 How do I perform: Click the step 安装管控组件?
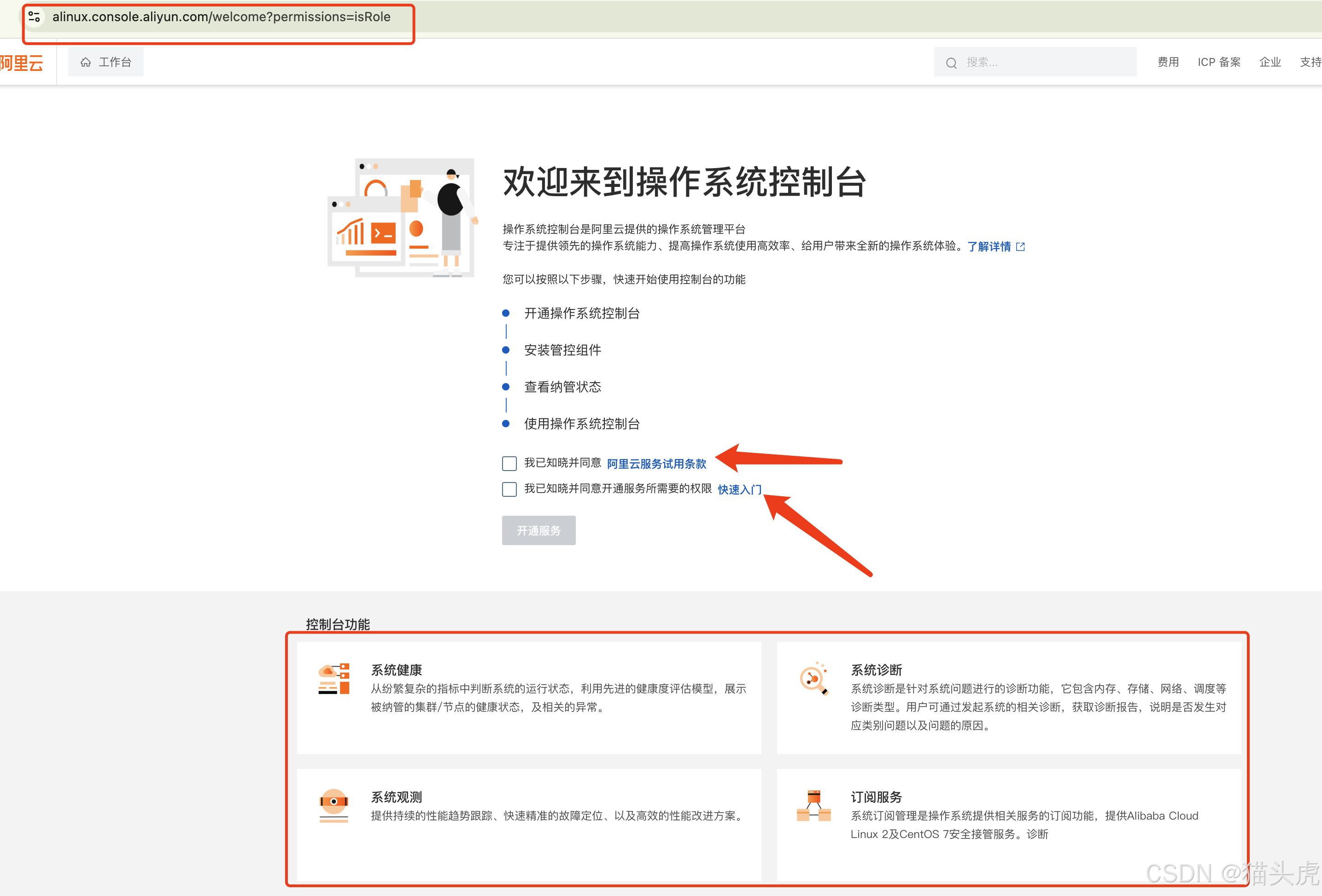[562, 350]
